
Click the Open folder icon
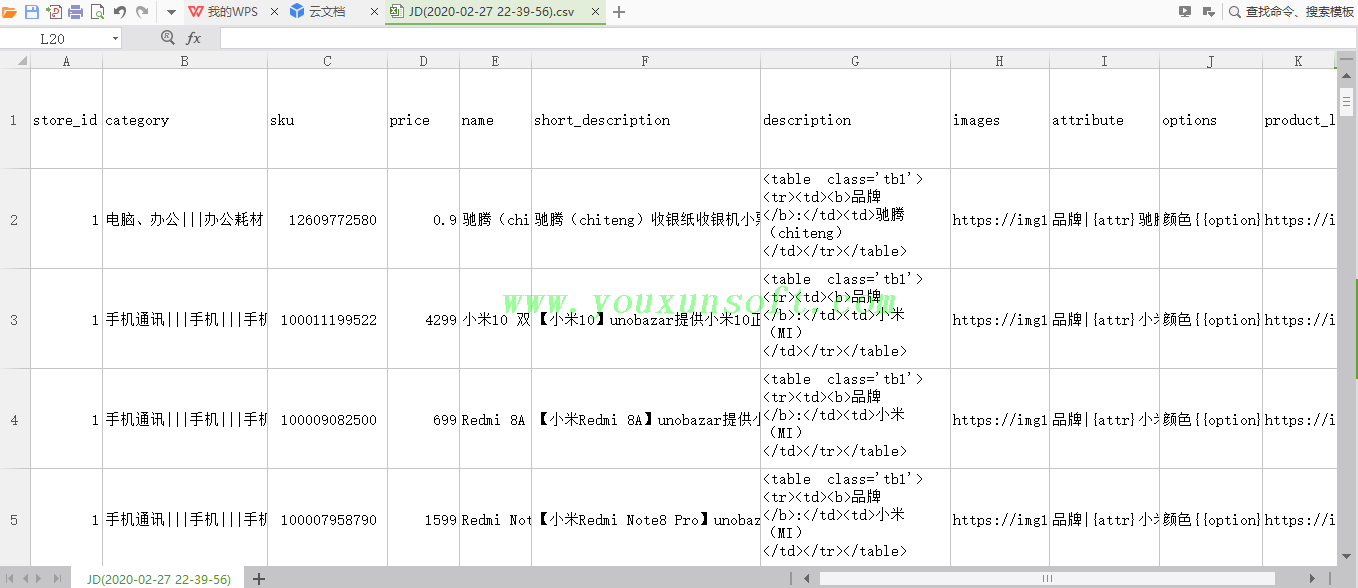pyautogui.click(x=9, y=12)
